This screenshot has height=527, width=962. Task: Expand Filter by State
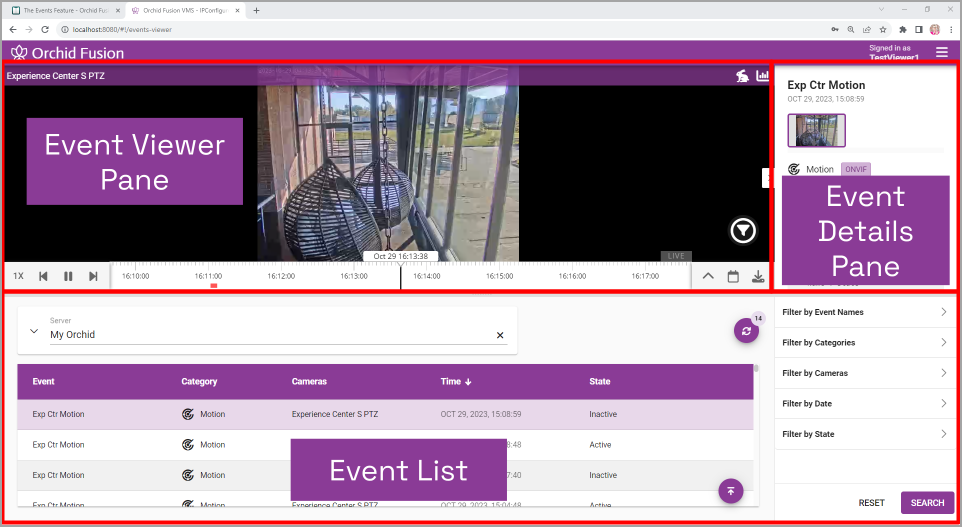(x=864, y=434)
